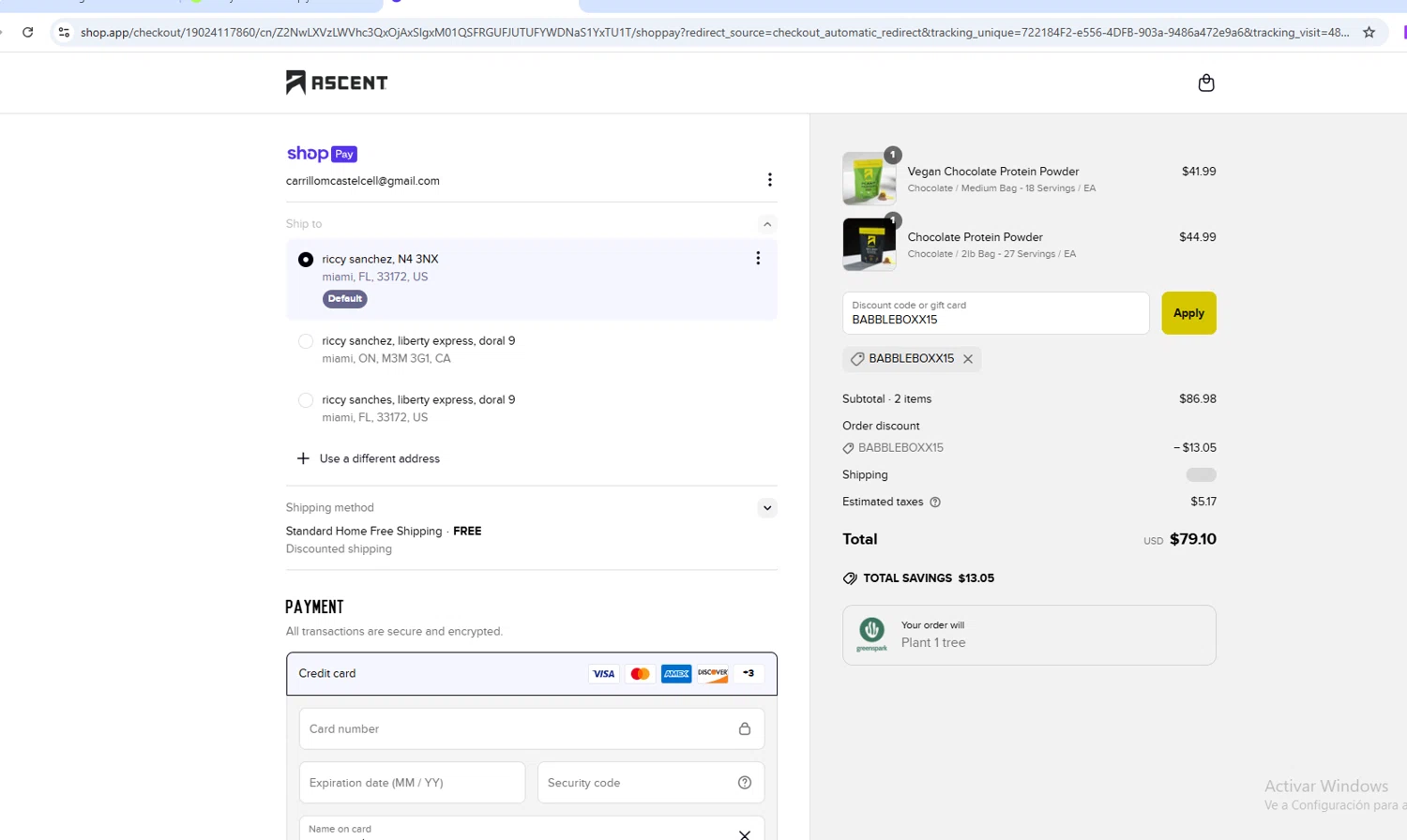Click the Estimated taxes $5.17 amount
Screen dimensions: 1407x840
click(1203, 502)
